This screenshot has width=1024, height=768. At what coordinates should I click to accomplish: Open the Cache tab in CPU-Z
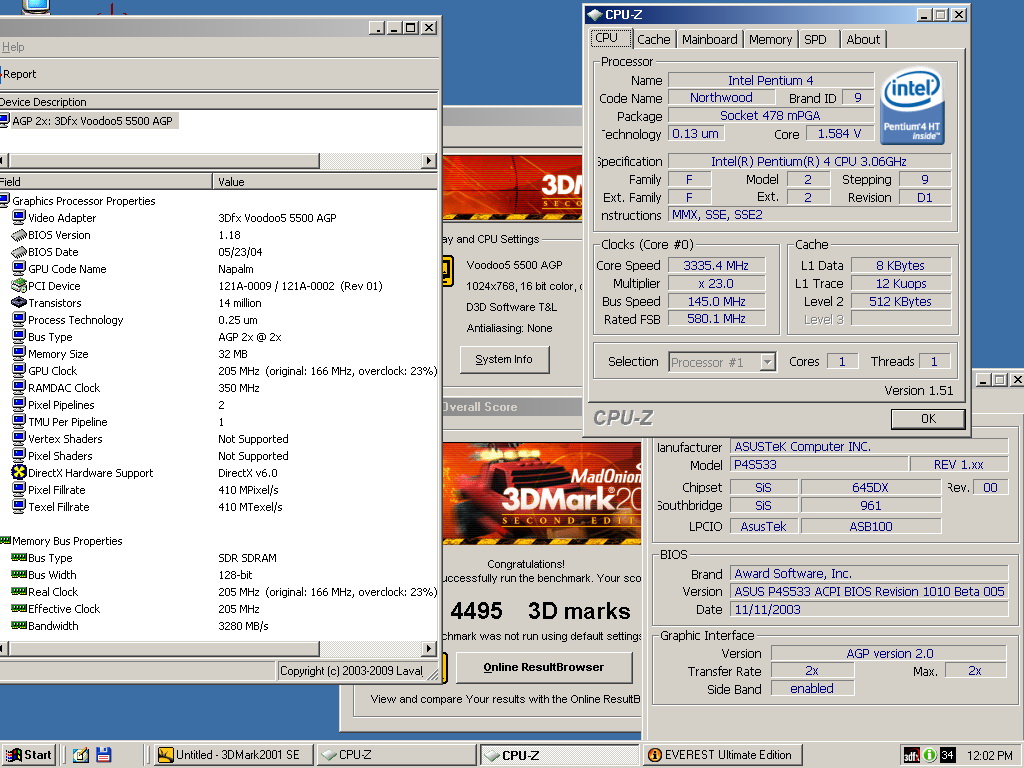pos(654,39)
